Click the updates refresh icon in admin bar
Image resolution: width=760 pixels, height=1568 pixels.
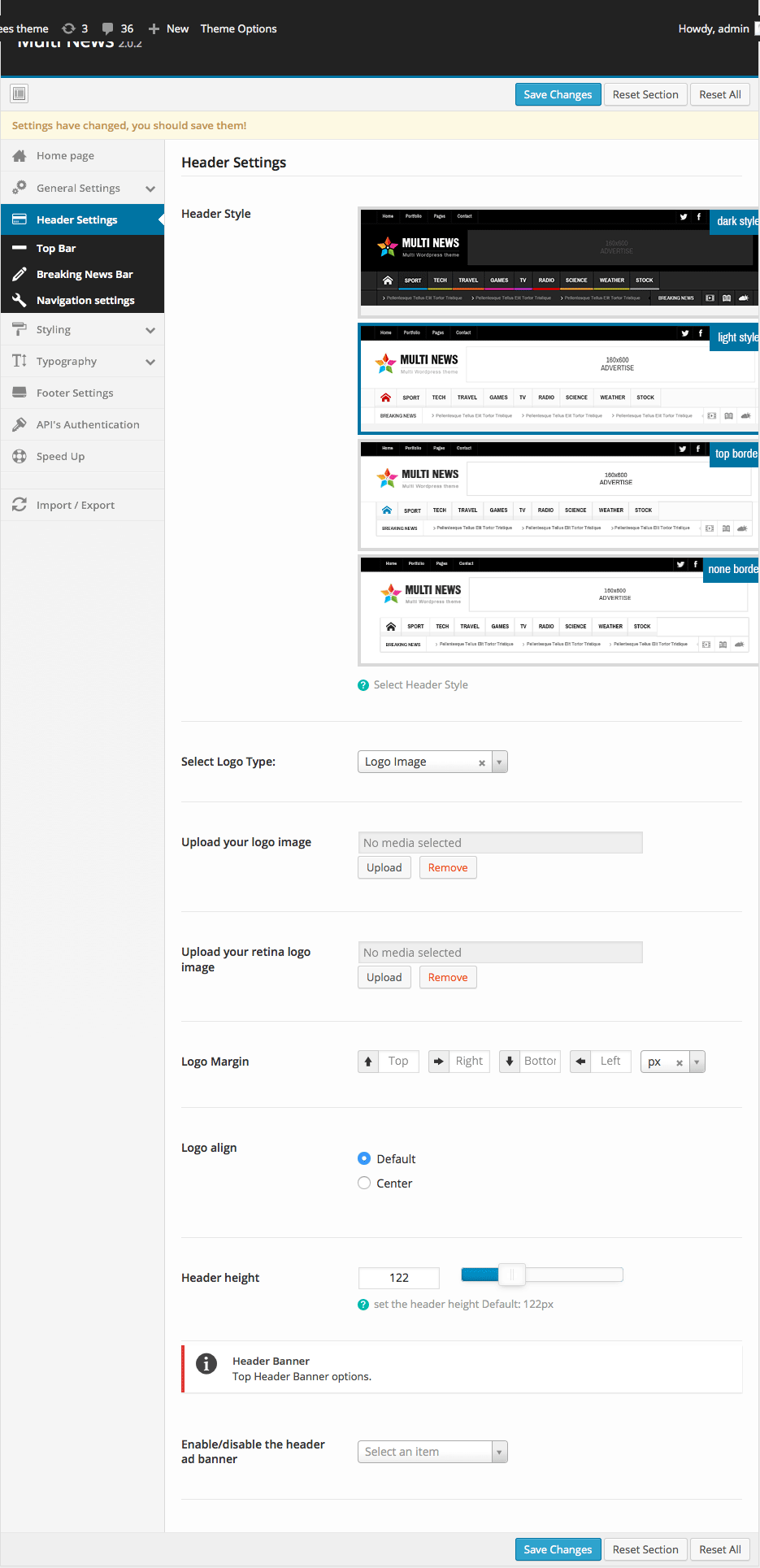tap(68, 28)
